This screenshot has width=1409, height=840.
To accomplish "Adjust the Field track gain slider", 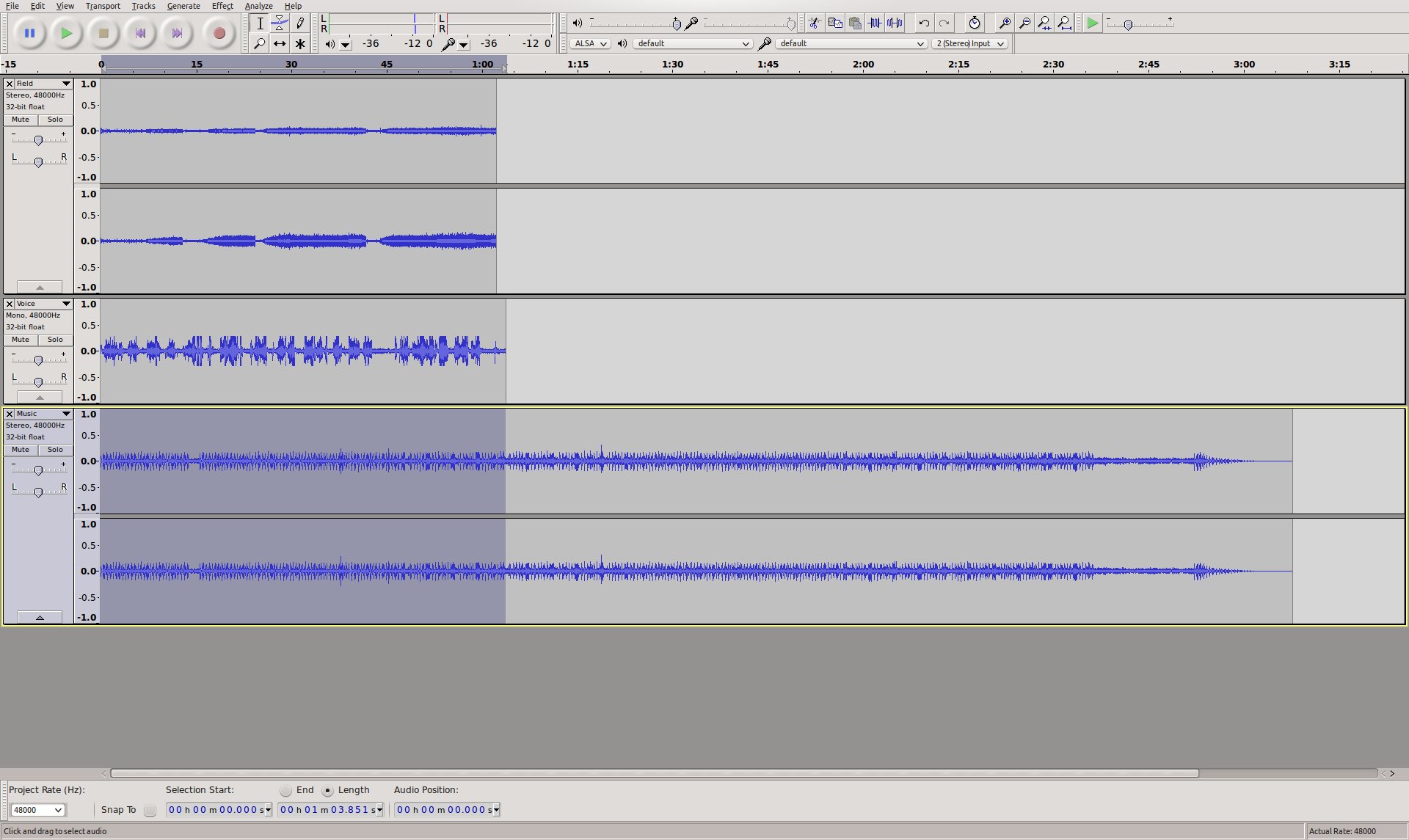I will (x=38, y=139).
